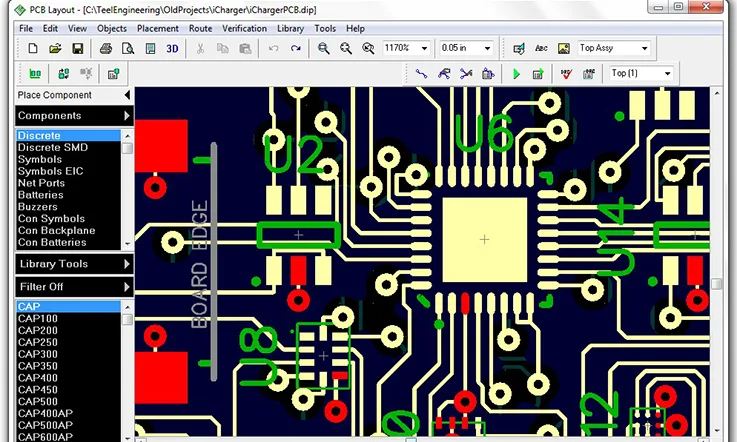Click the Zoom In magnifier

click(346, 48)
